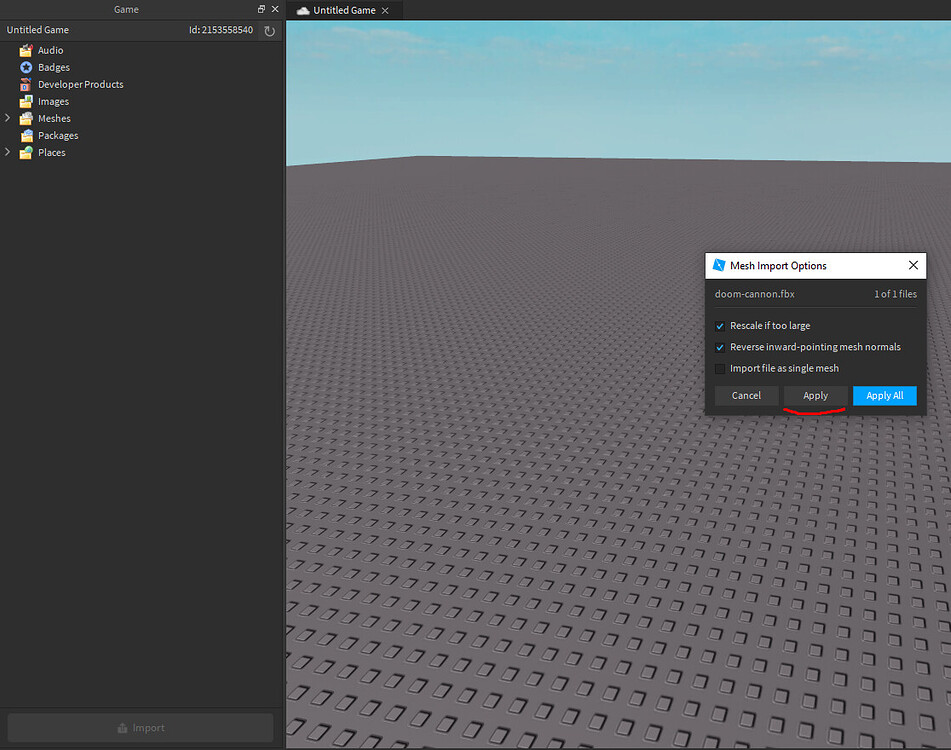Click the Apply button
This screenshot has width=951, height=750.
pos(815,395)
